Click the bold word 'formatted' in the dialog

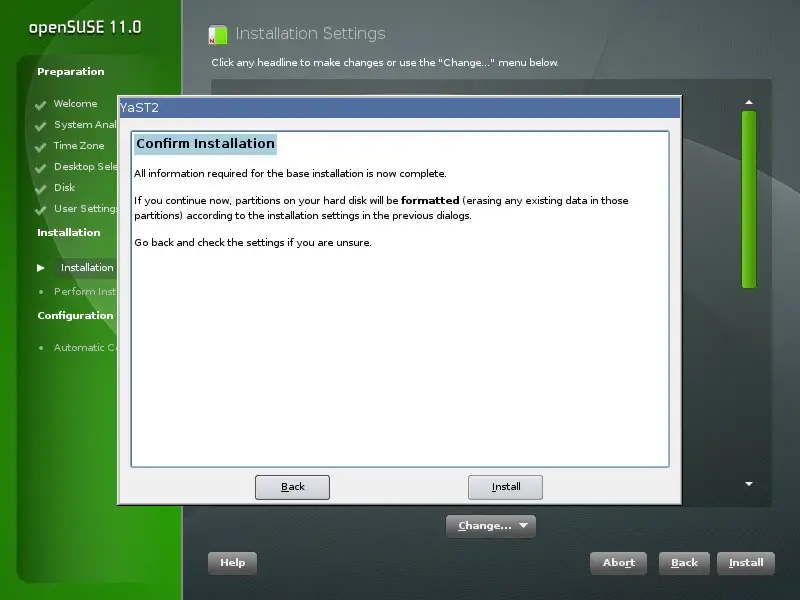click(x=430, y=201)
